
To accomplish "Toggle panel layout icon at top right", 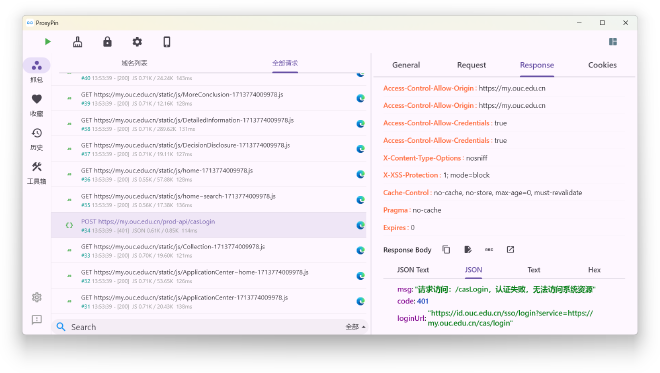I will coord(613,41).
